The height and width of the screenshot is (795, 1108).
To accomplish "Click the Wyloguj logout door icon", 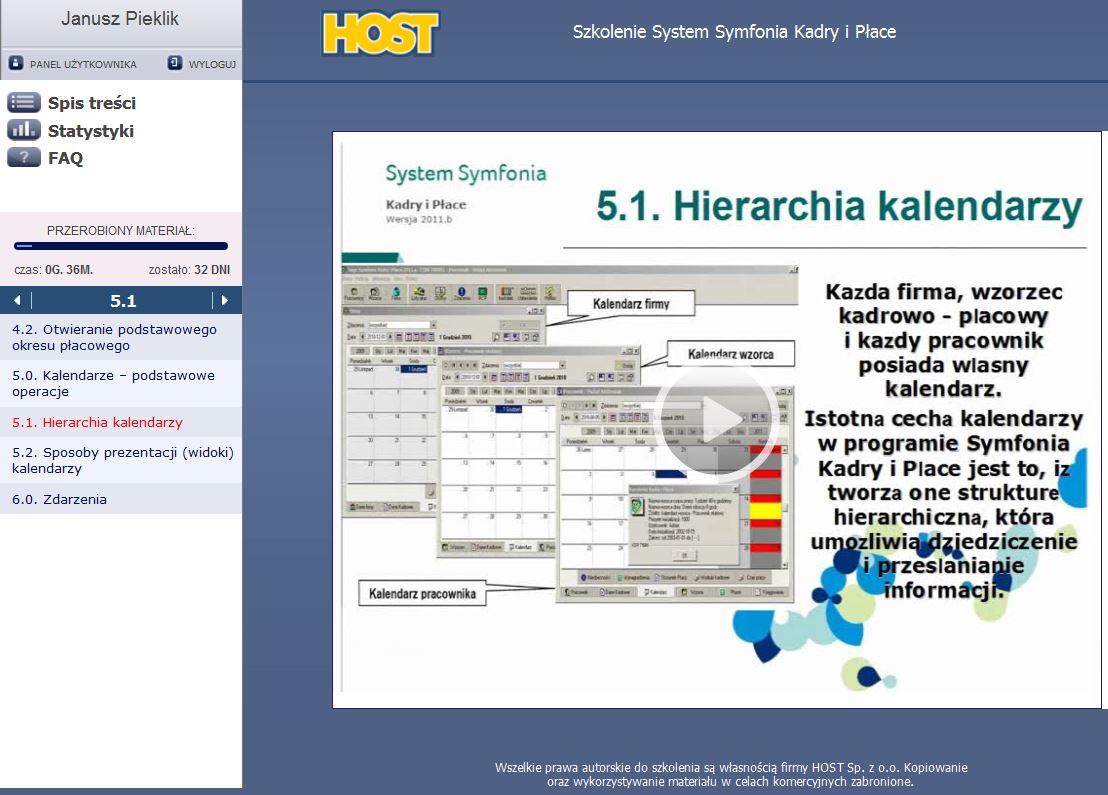I will click(x=174, y=63).
